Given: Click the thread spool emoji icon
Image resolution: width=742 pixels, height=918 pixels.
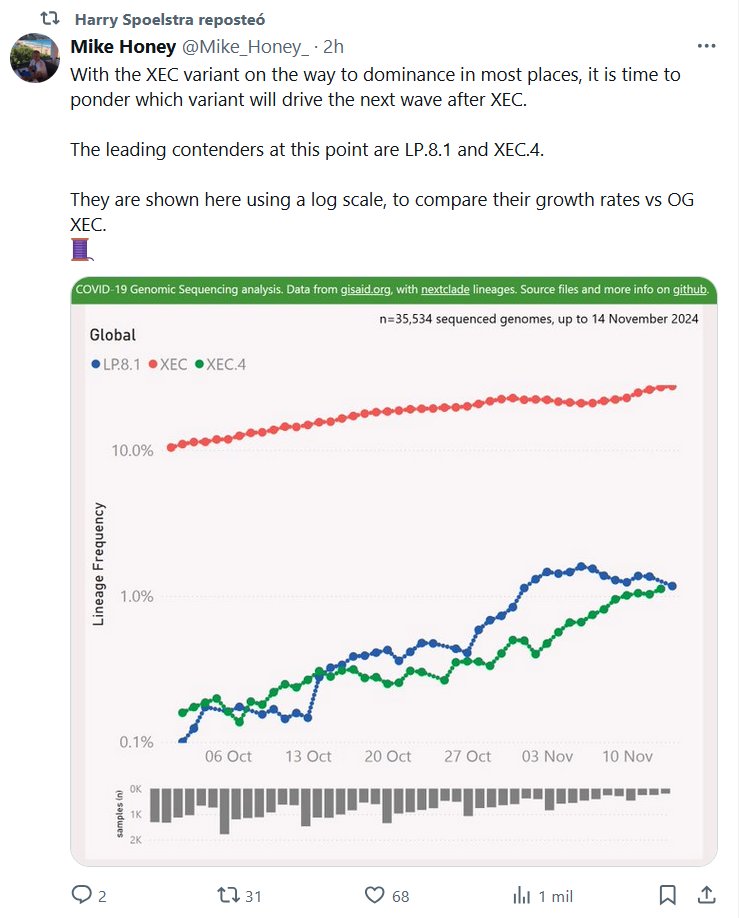Looking at the screenshot, I should pyautogui.click(x=81, y=250).
